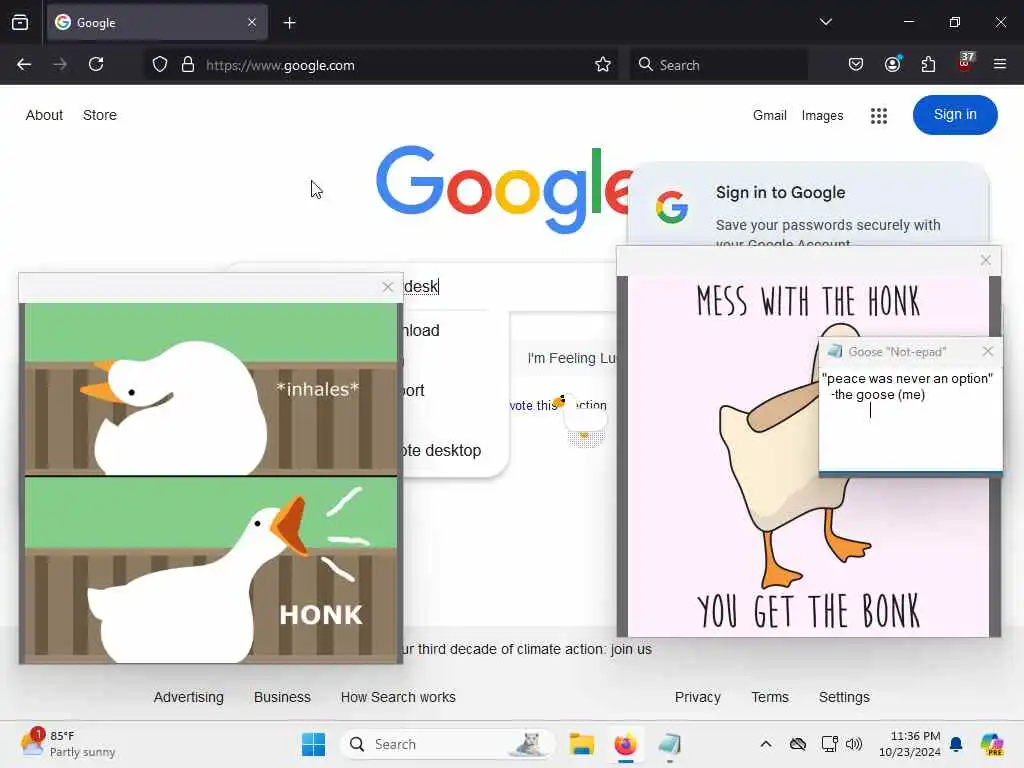Screen dimensions: 1024x768
Task: Close the Google tab
Action: click(252, 23)
